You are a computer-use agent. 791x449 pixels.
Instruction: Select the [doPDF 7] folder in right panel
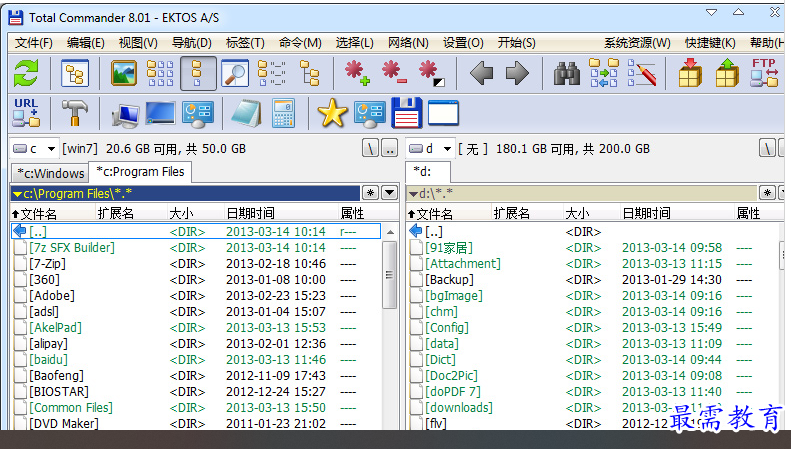[453, 392]
